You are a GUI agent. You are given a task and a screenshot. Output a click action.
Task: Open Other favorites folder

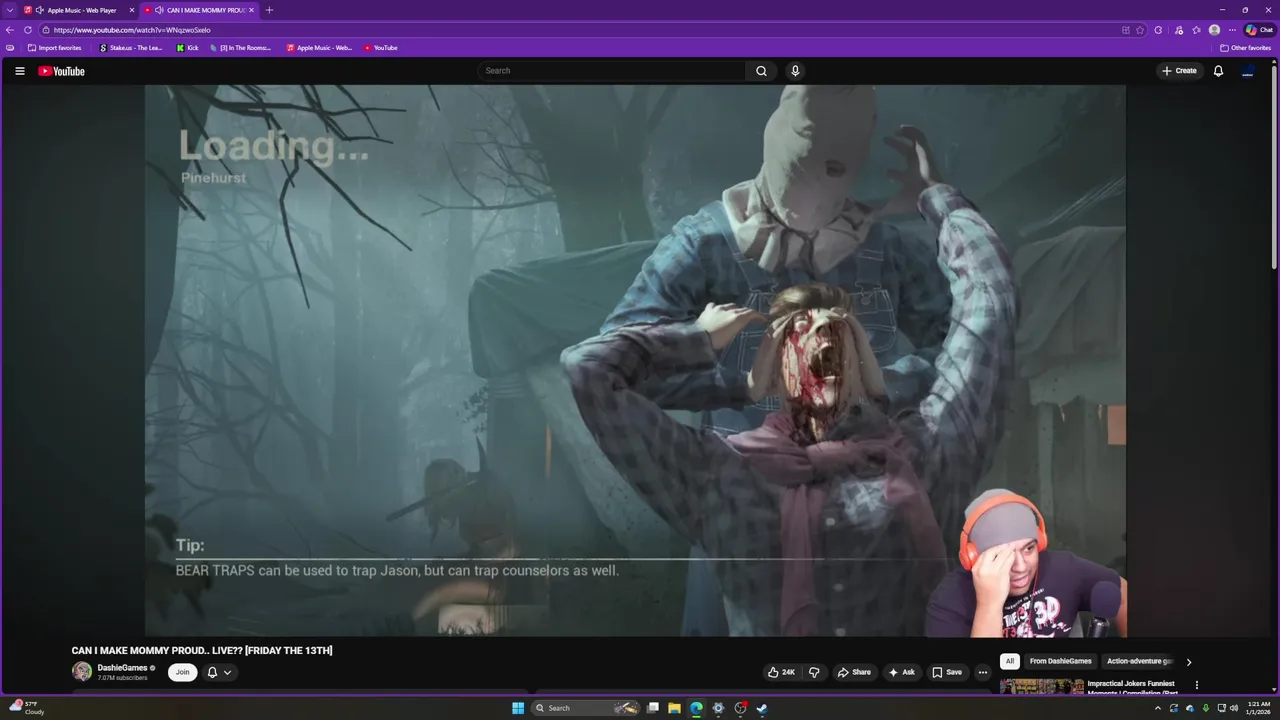tap(1245, 48)
